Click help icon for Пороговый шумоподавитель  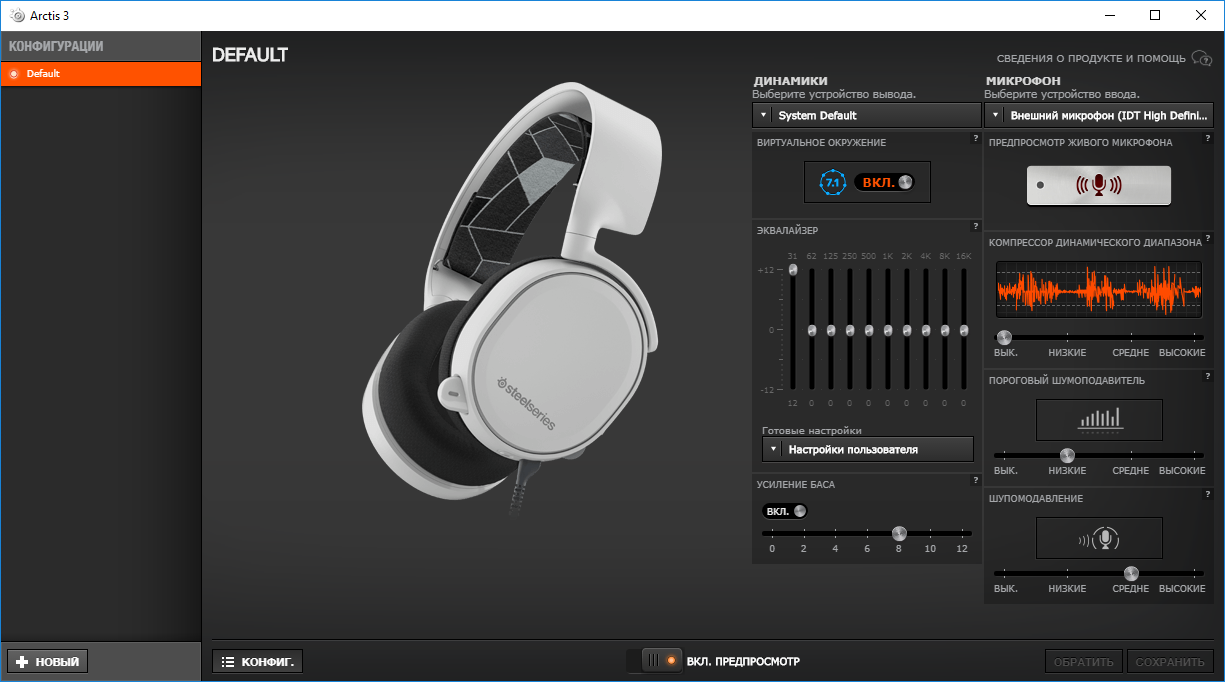tap(1208, 376)
